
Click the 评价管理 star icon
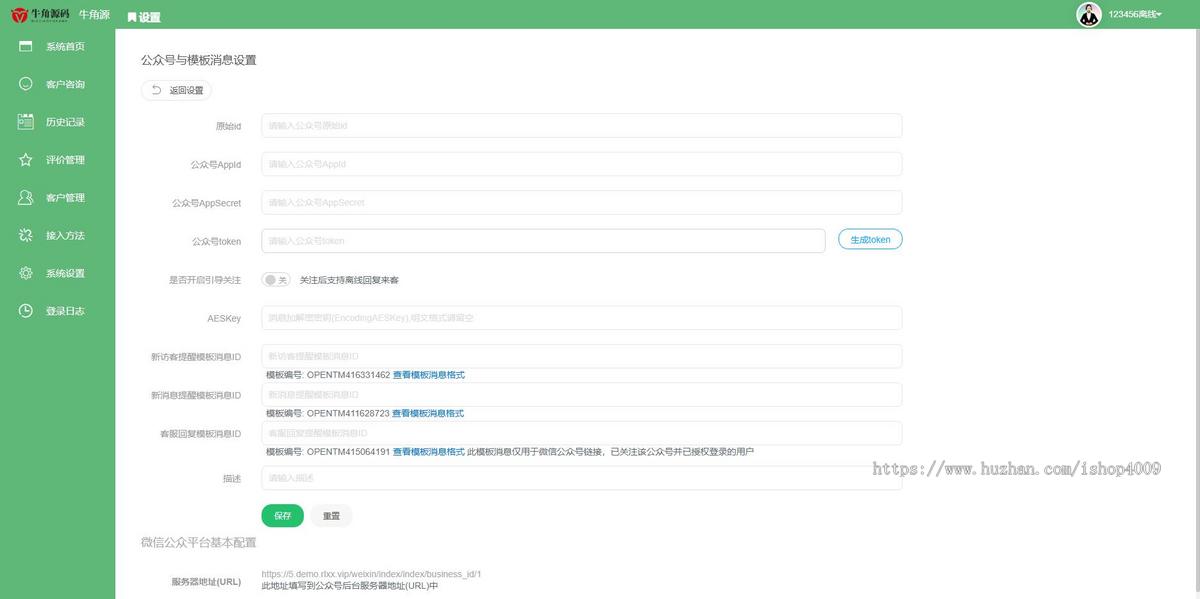tap(26, 160)
